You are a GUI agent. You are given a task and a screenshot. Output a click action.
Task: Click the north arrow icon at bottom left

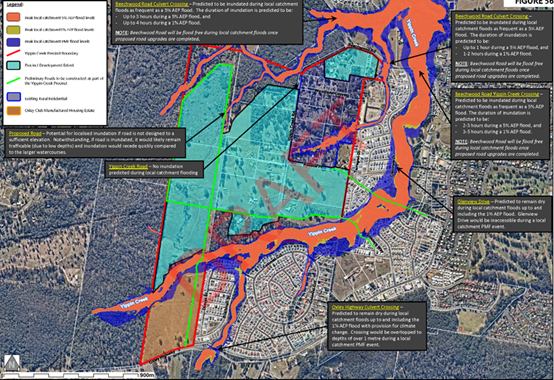11,363
